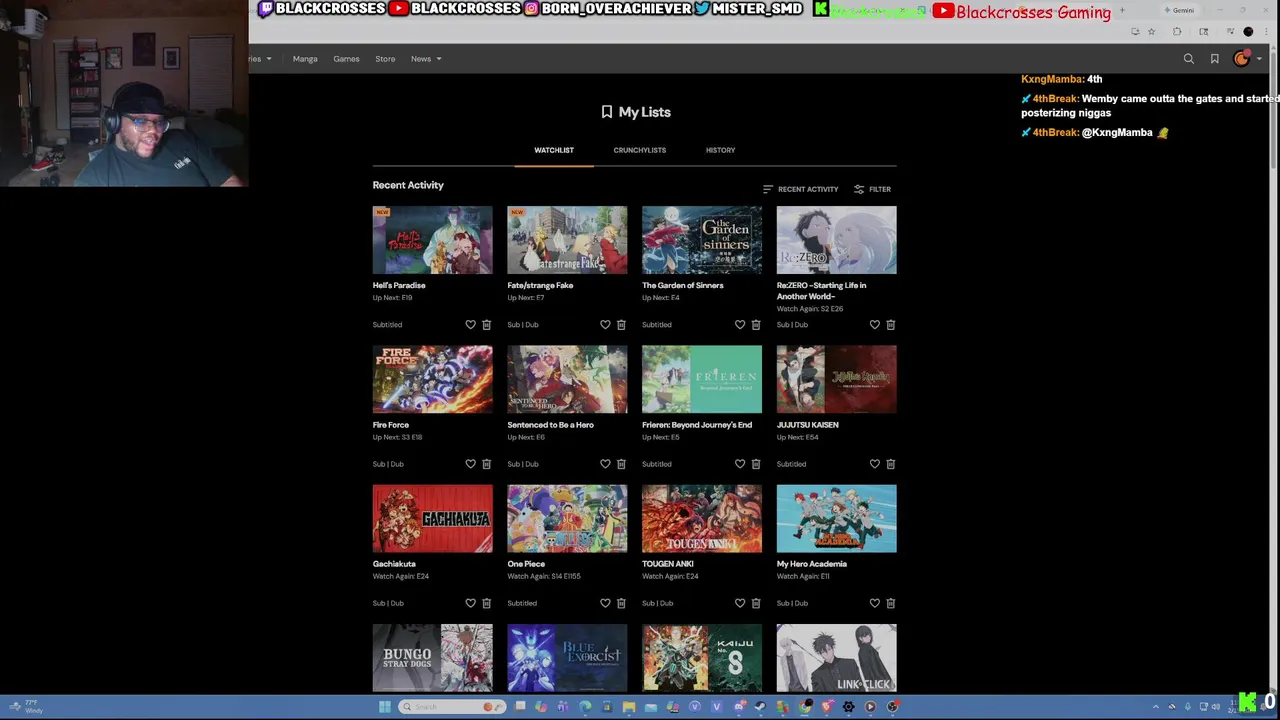
Task: Remove Fire Force with trash icon
Action: (487, 464)
